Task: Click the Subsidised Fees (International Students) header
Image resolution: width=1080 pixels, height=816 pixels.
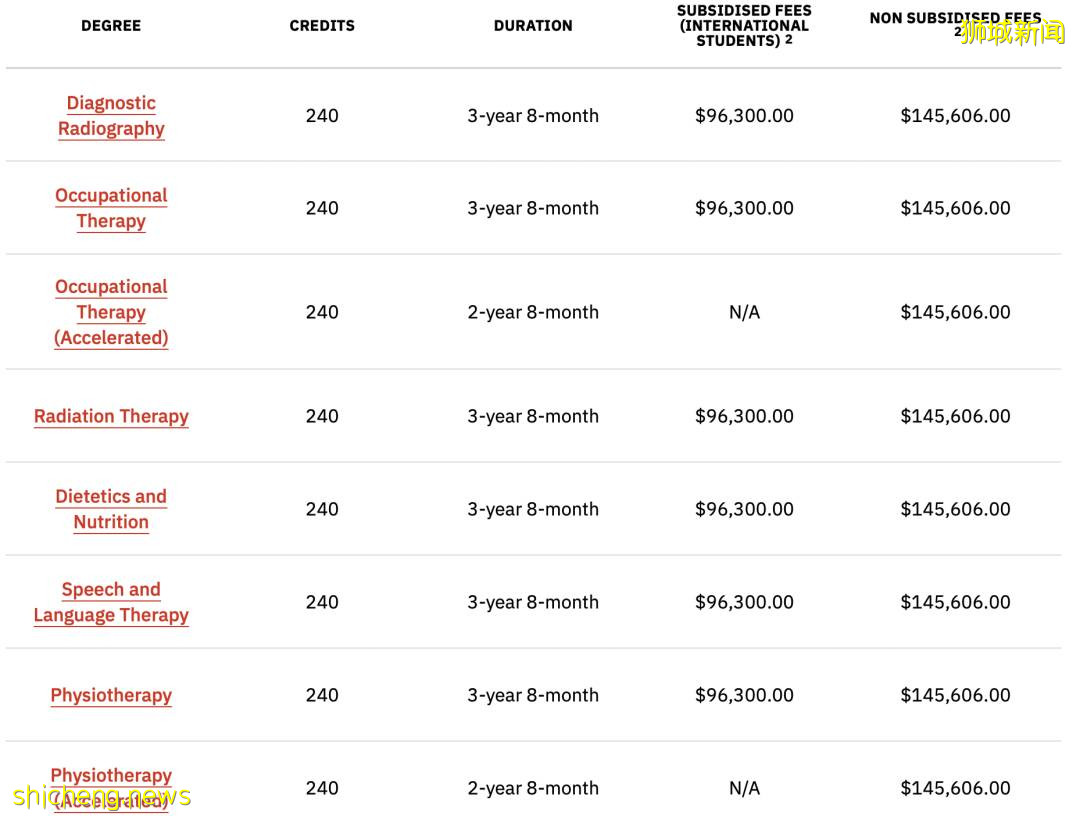Action: (x=744, y=26)
